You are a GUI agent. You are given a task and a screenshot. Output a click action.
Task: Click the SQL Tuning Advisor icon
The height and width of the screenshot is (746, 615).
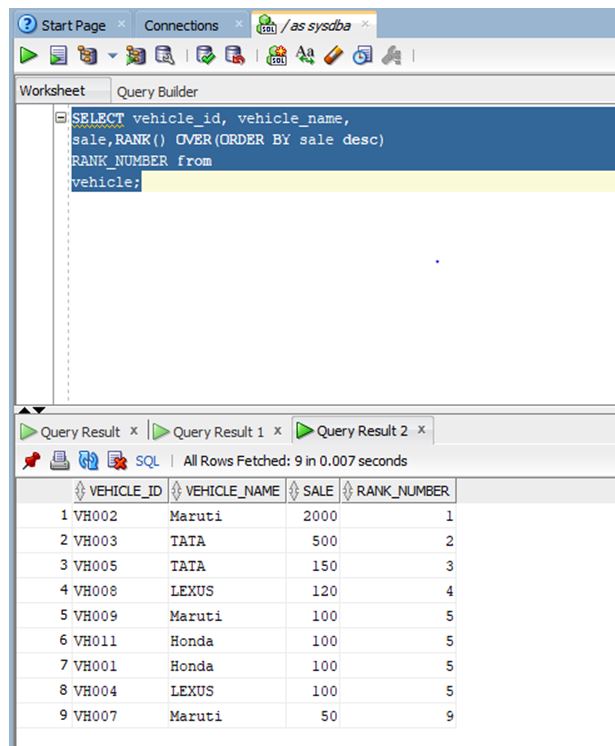point(165,56)
